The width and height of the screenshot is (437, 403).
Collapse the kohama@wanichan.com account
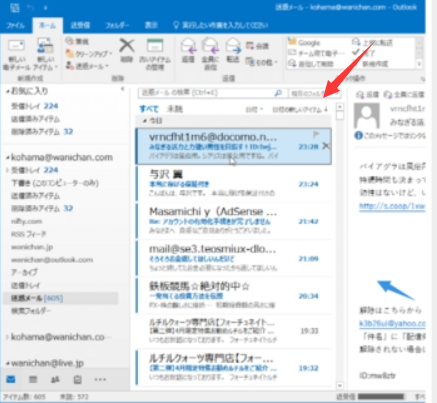7,157
